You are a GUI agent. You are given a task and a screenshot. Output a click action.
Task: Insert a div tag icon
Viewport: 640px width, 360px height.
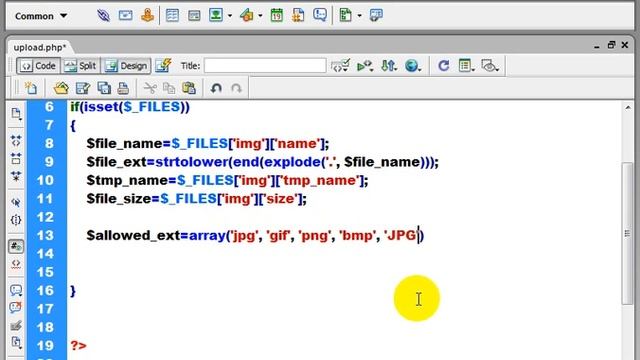click(x=194, y=16)
